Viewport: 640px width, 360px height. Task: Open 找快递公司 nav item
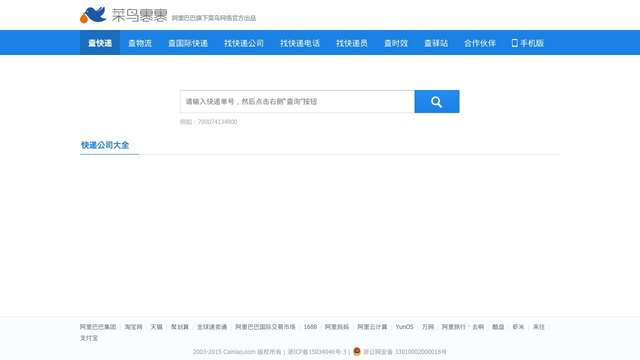pos(244,43)
